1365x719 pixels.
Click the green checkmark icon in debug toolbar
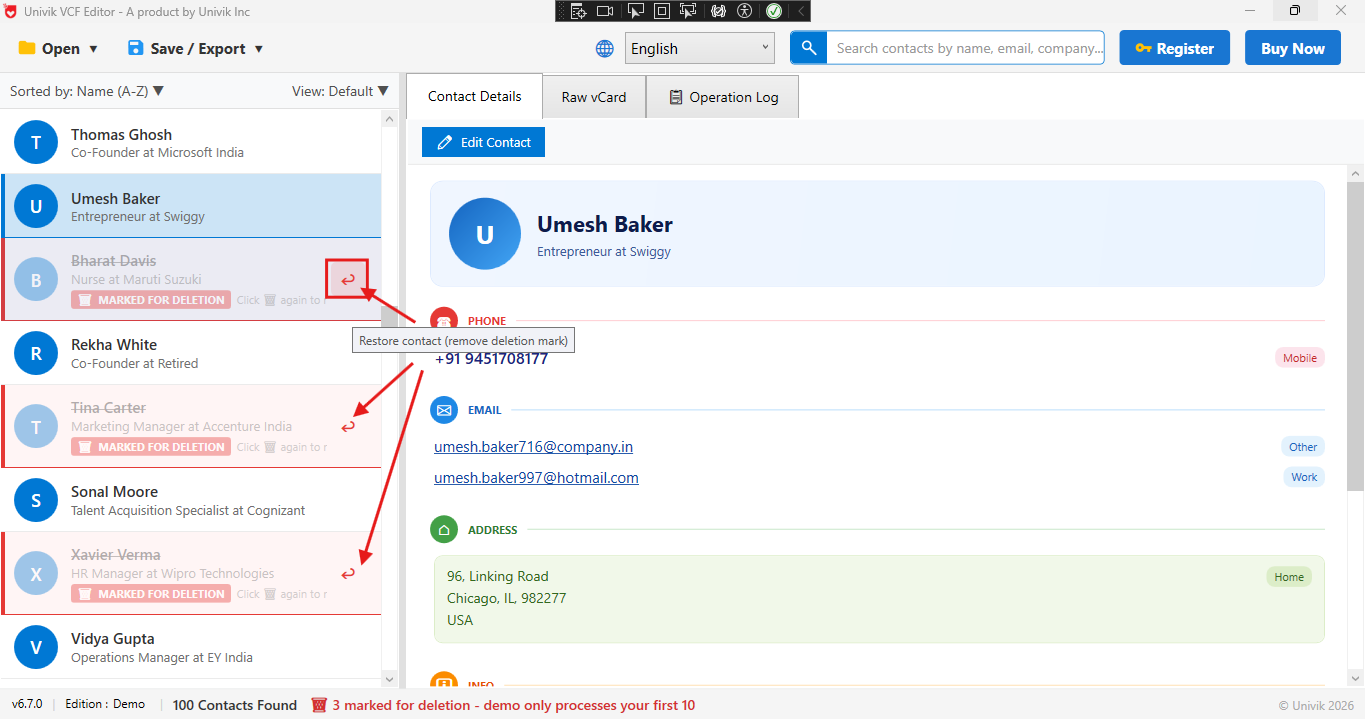click(774, 11)
